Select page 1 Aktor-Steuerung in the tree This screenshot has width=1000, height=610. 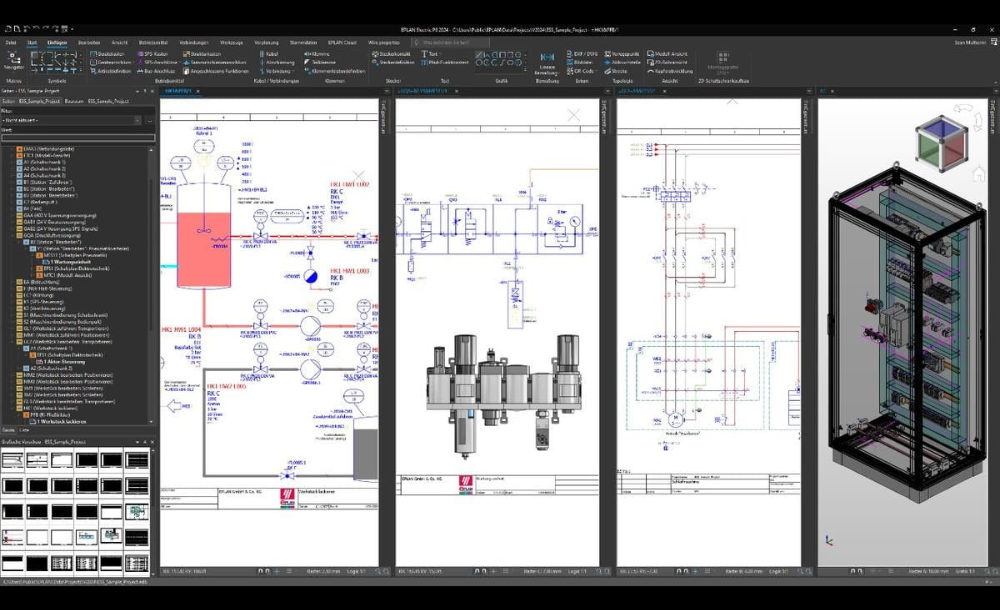pos(63,361)
